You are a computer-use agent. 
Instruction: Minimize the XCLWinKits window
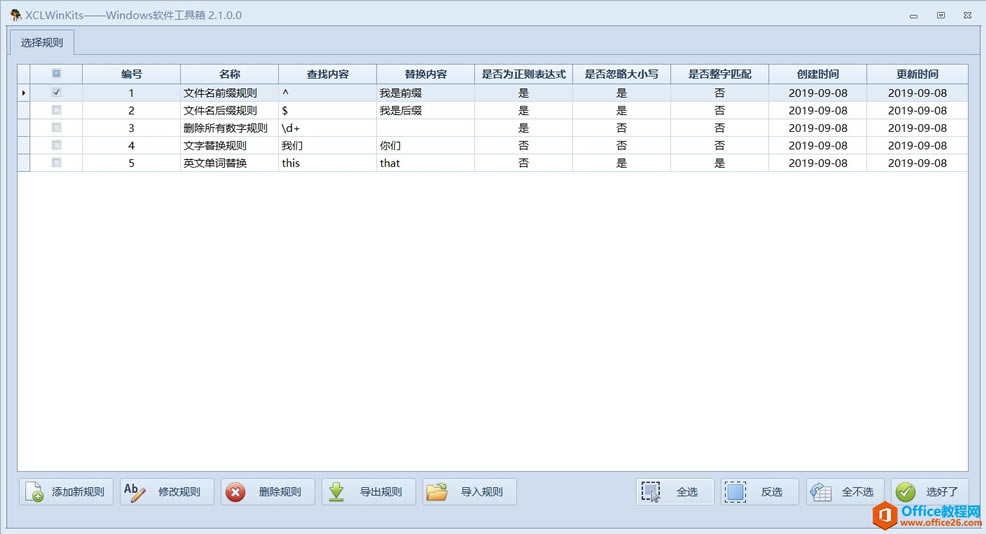pos(913,16)
